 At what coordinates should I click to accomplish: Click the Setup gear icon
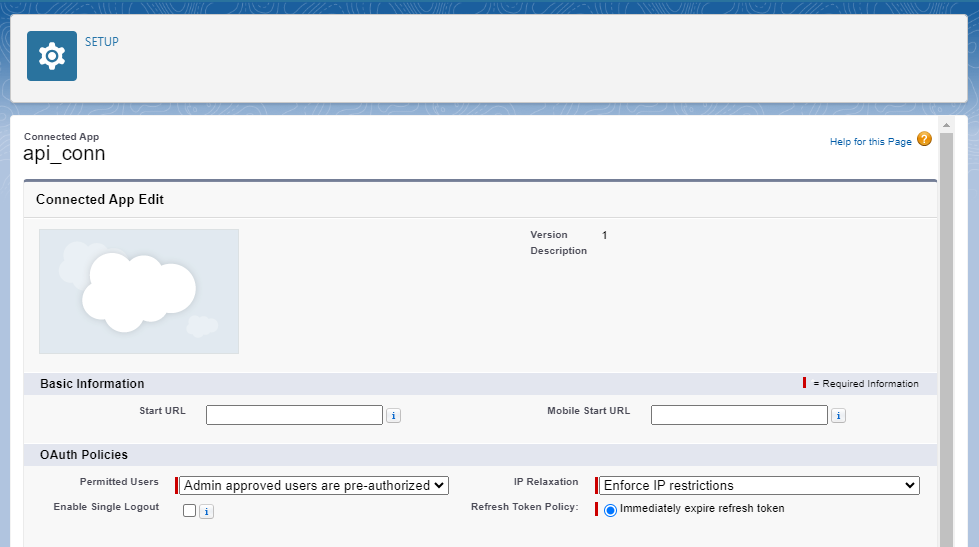52,56
